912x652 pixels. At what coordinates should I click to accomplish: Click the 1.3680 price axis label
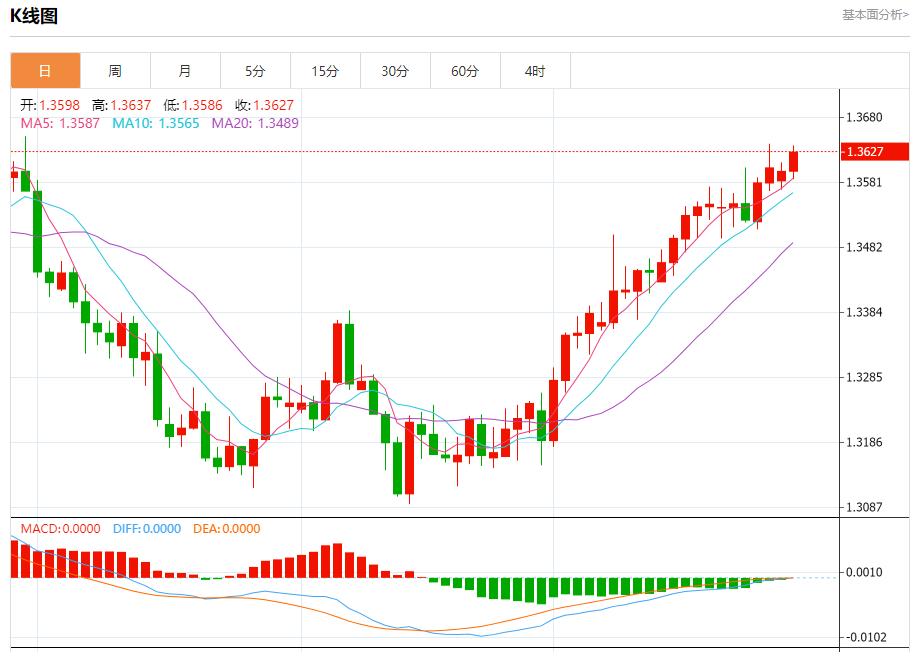click(864, 117)
